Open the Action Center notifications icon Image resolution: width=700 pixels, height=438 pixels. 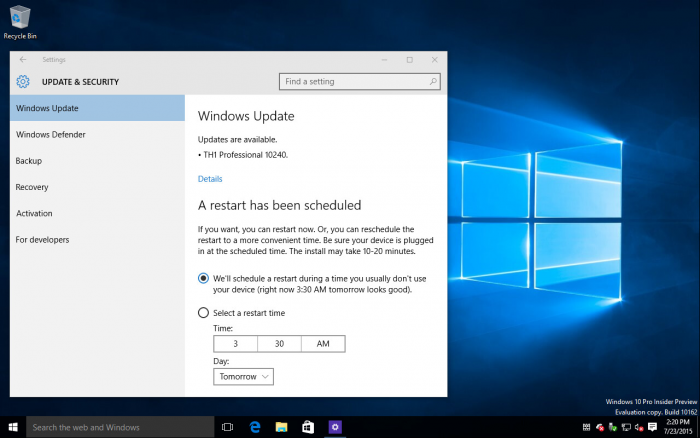tap(652, 427)
